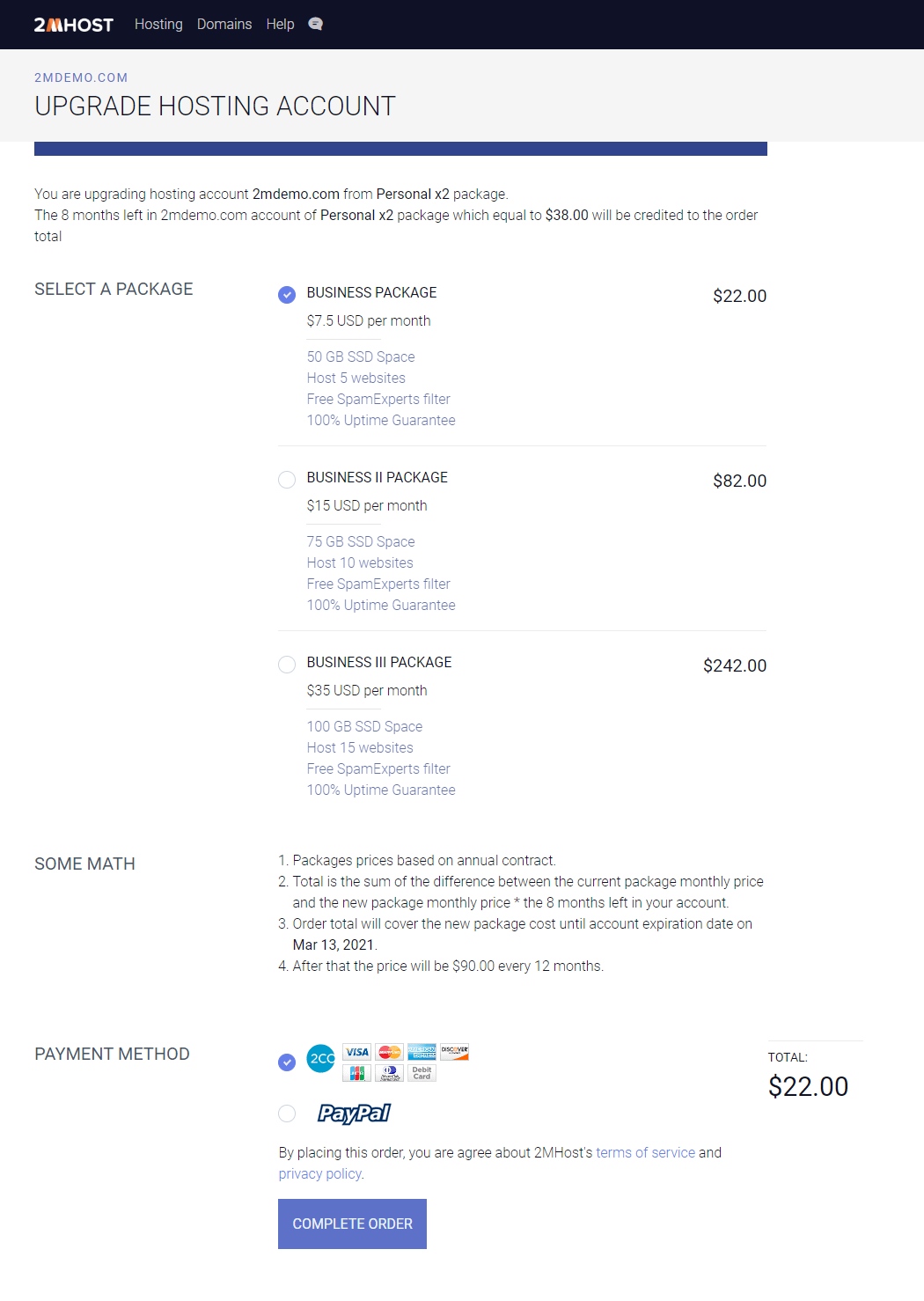
Task: Select the credit card payment radio button
Action: pos(287,1062)
